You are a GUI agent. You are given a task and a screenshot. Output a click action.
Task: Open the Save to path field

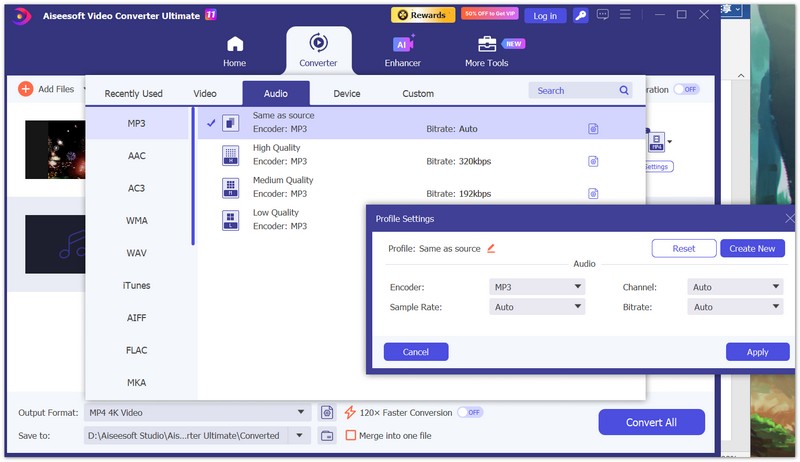(186, 435)
